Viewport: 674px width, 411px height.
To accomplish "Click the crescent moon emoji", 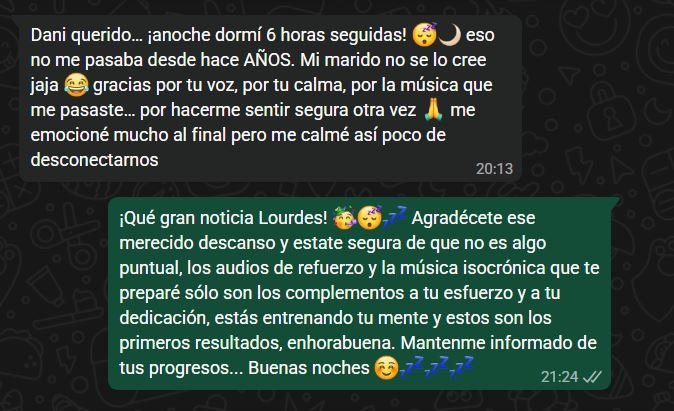I will tap(450, 35).
